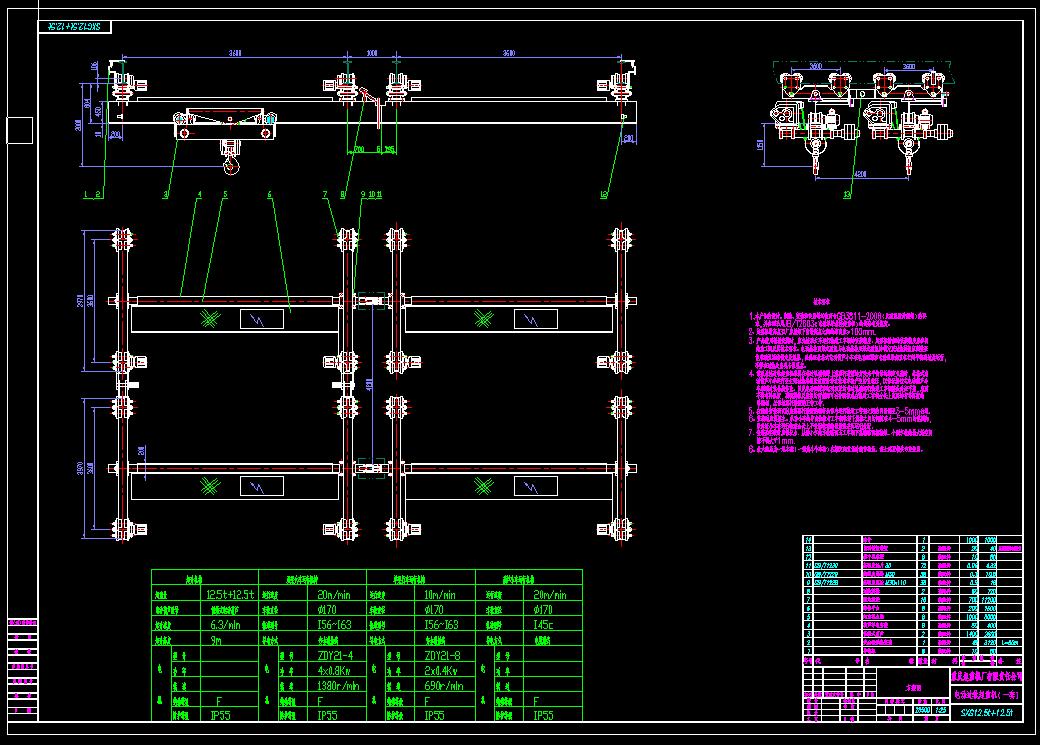The height and width of the screenshot is (745, 1040).
Task: Click the SXG12.5t+12.5t drawing number in title block
Action: (x=986, y=713)
